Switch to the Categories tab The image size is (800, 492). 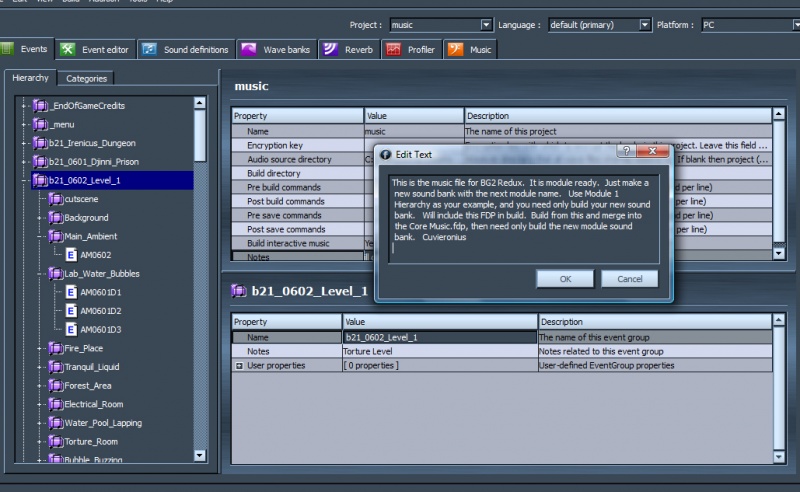86,78
